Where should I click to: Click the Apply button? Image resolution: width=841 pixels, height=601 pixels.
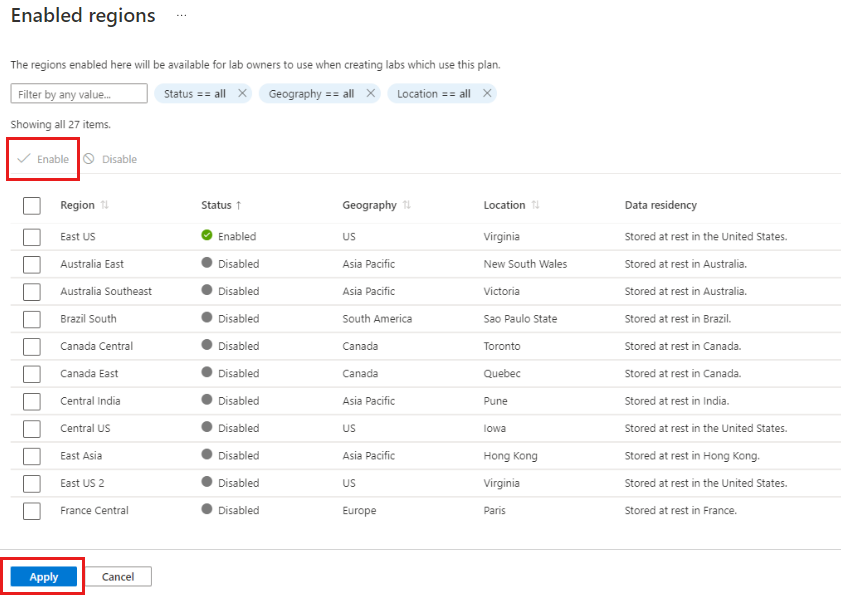pyautogui.click(x=42, y=576)
